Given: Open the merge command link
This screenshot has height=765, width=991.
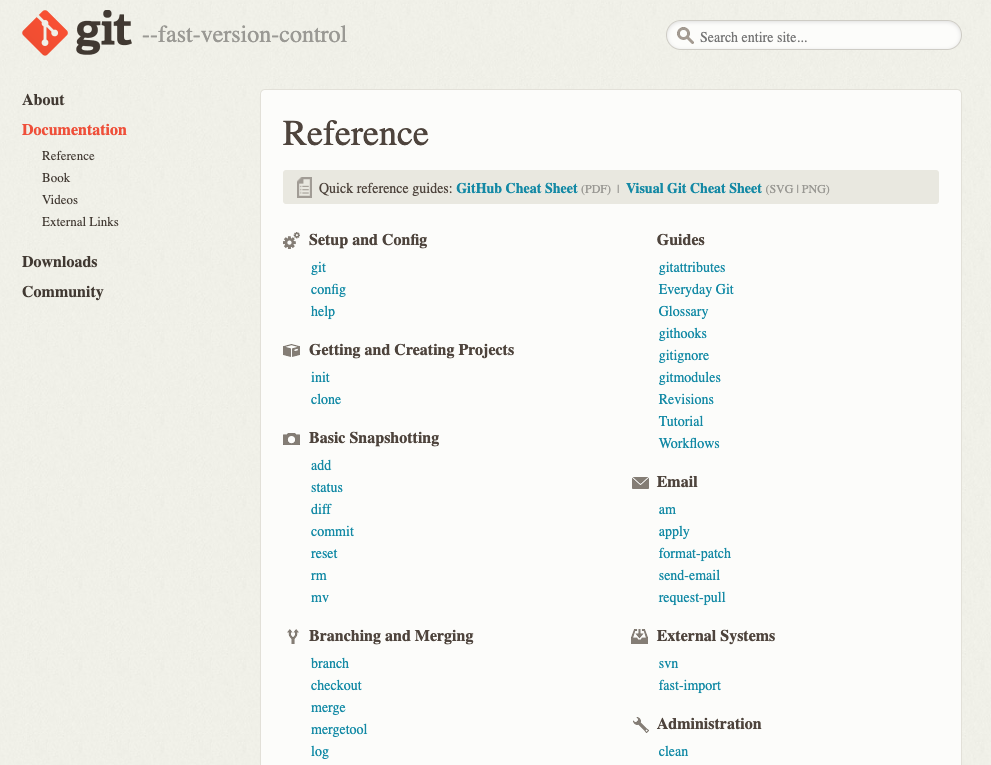Looking at the screenshot, I should pyautogui.click(x=328, y=708).
